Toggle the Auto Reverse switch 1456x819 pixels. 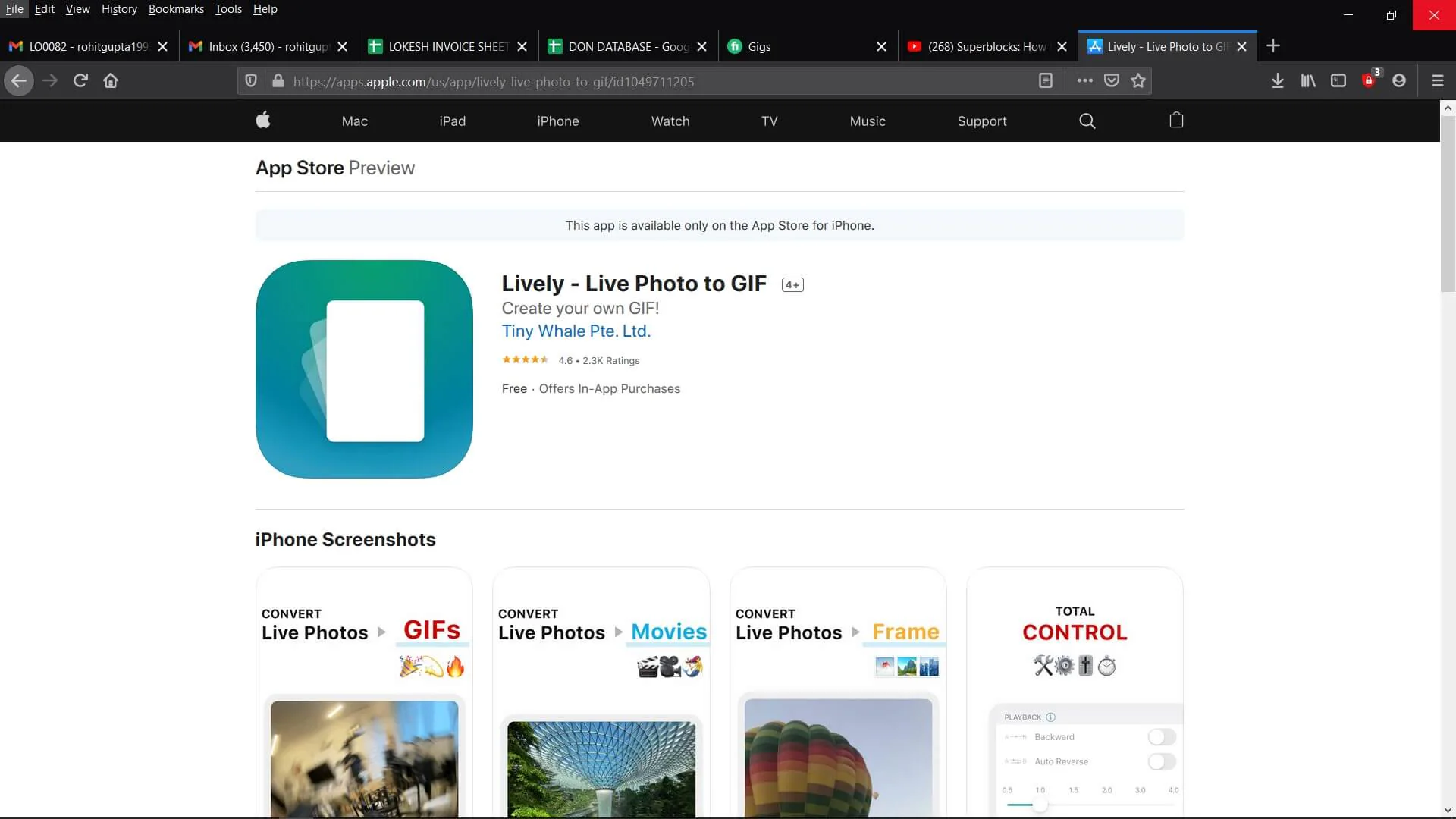tap(1161, 761)
